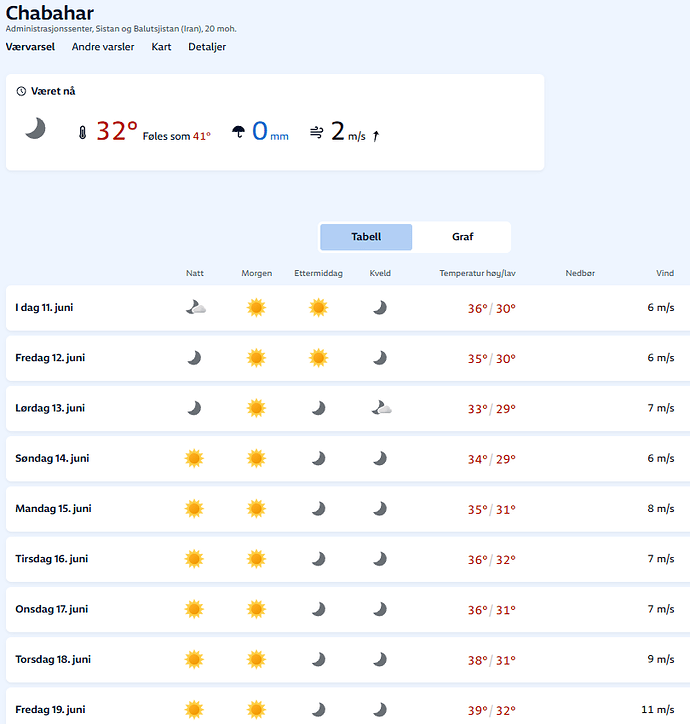The image size is (690, 724).
Task: Click the cloudy evening icon for Lørdag 13. juni
Action: 381,408
